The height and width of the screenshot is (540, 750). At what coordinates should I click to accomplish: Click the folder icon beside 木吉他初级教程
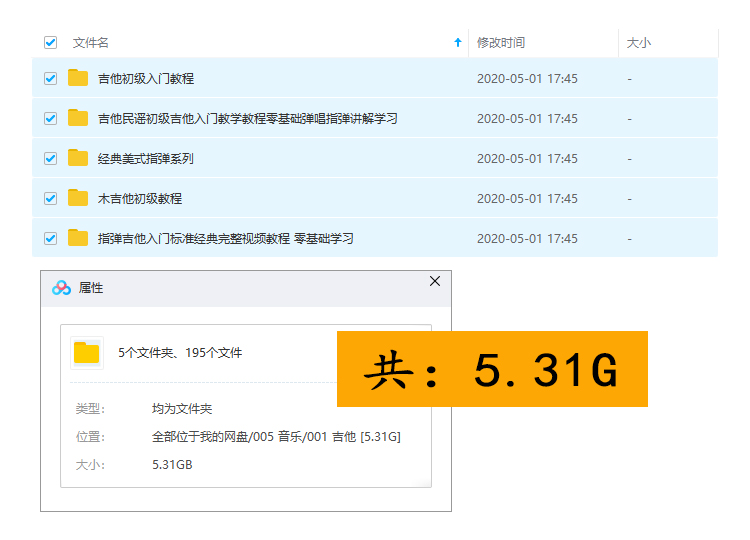pyautogui.click(x=78, y=198)
